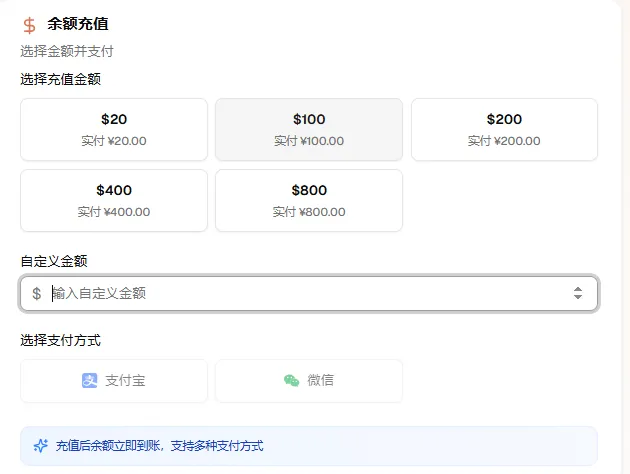Click the 余额充值 heading text
Image resolution: width=630 pixels, height=474 pixels.
78,24
